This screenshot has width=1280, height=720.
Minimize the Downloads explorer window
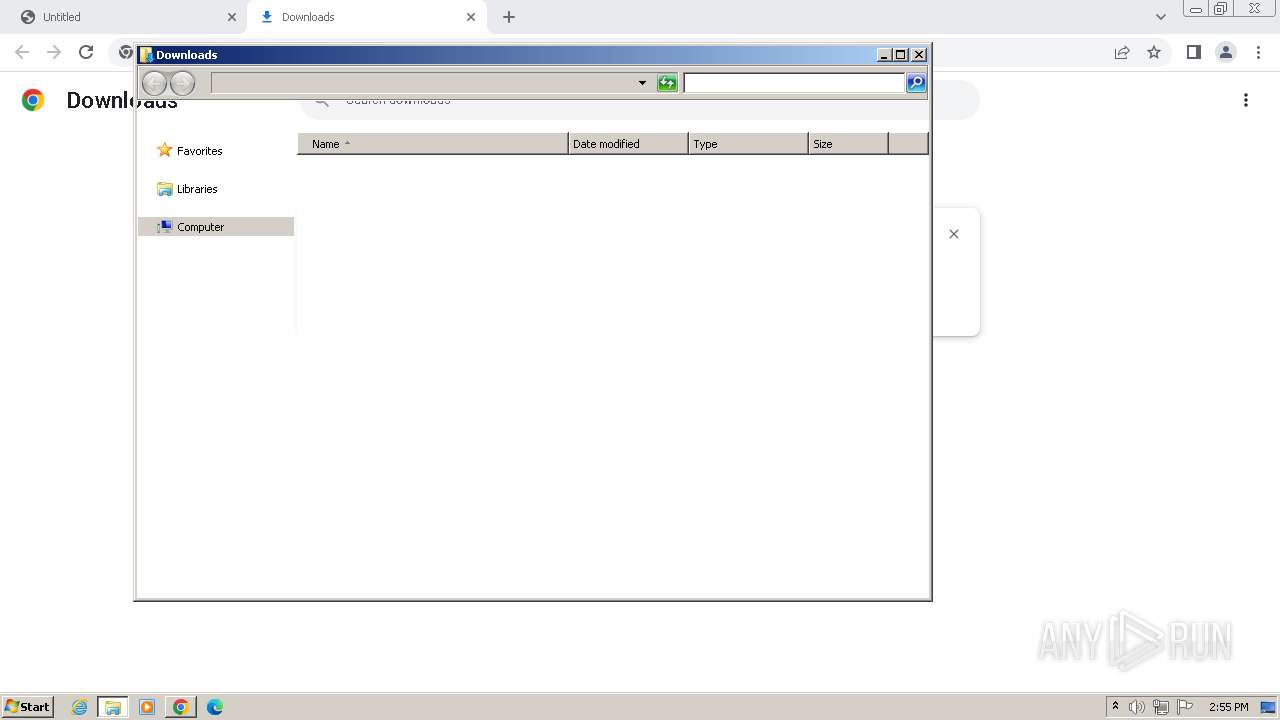[x=883, y=55]
